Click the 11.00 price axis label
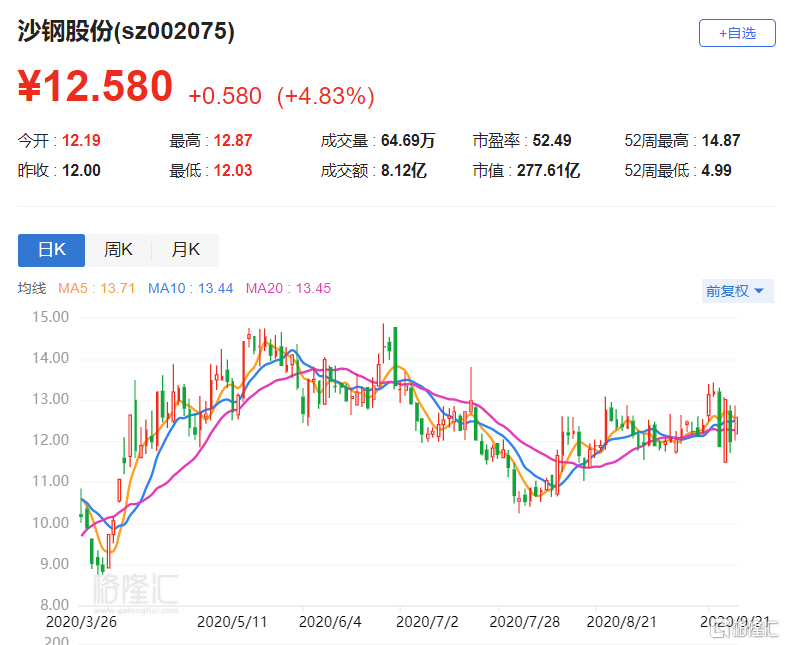The width and height of the screenshot is (785, 645). click(x=51, y=481)
